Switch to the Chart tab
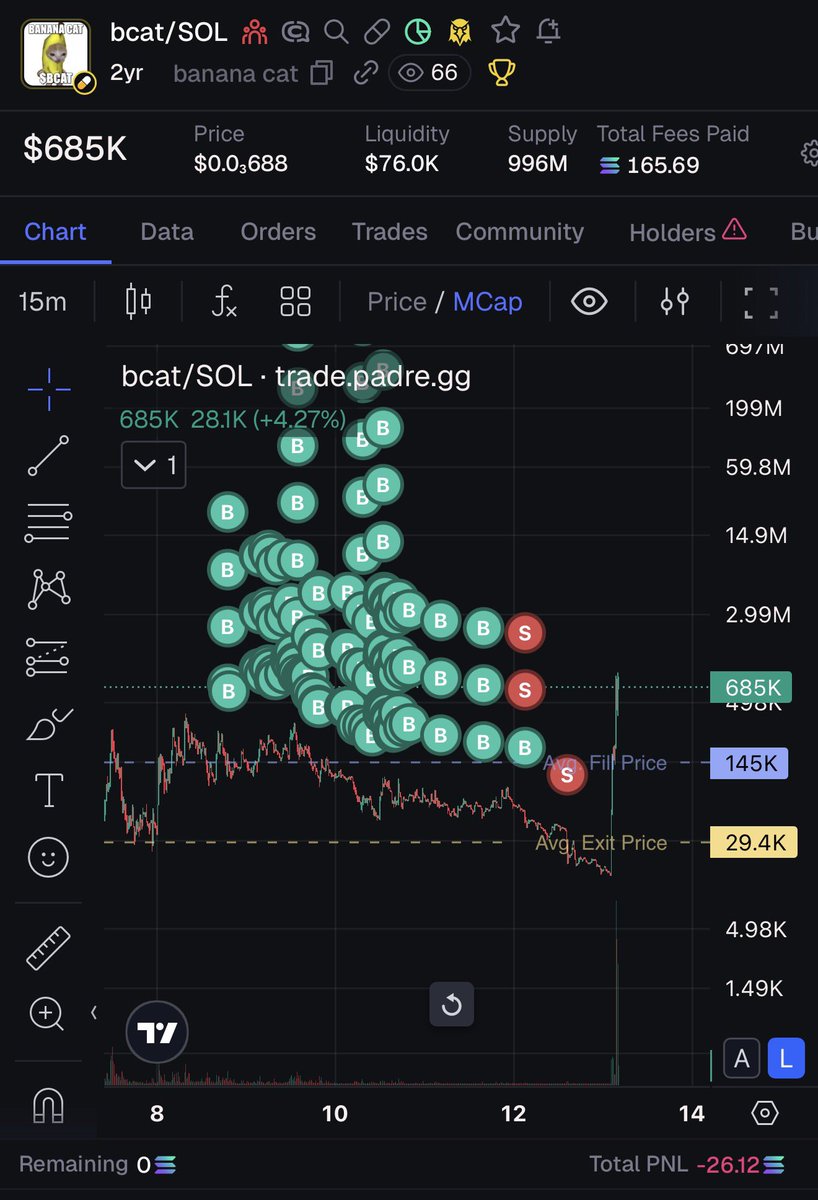 coord(55,231)
